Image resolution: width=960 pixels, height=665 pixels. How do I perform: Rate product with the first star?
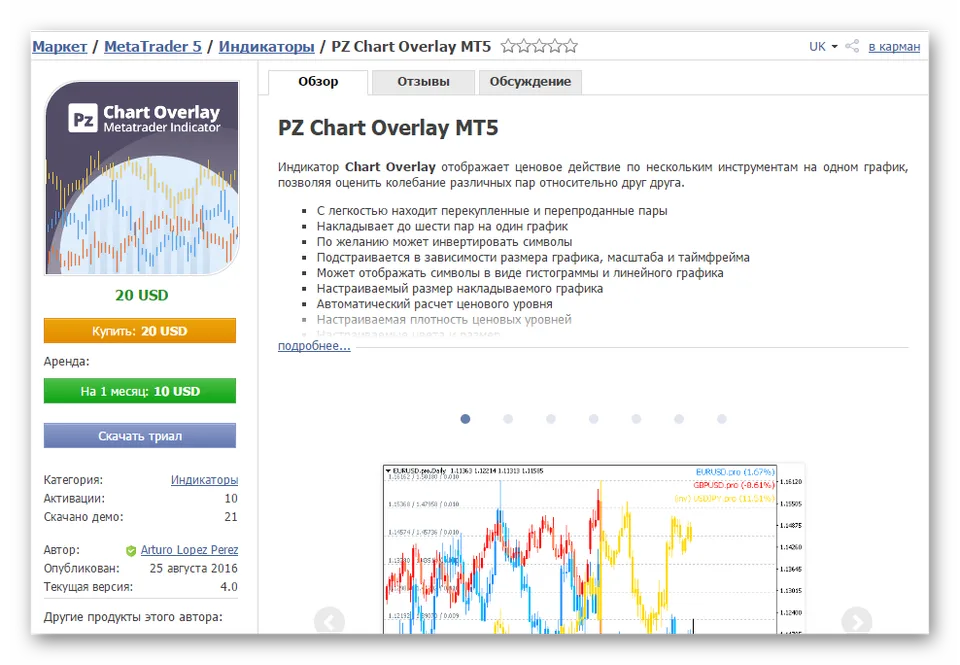pyautogui.click(x=508, y=46)
